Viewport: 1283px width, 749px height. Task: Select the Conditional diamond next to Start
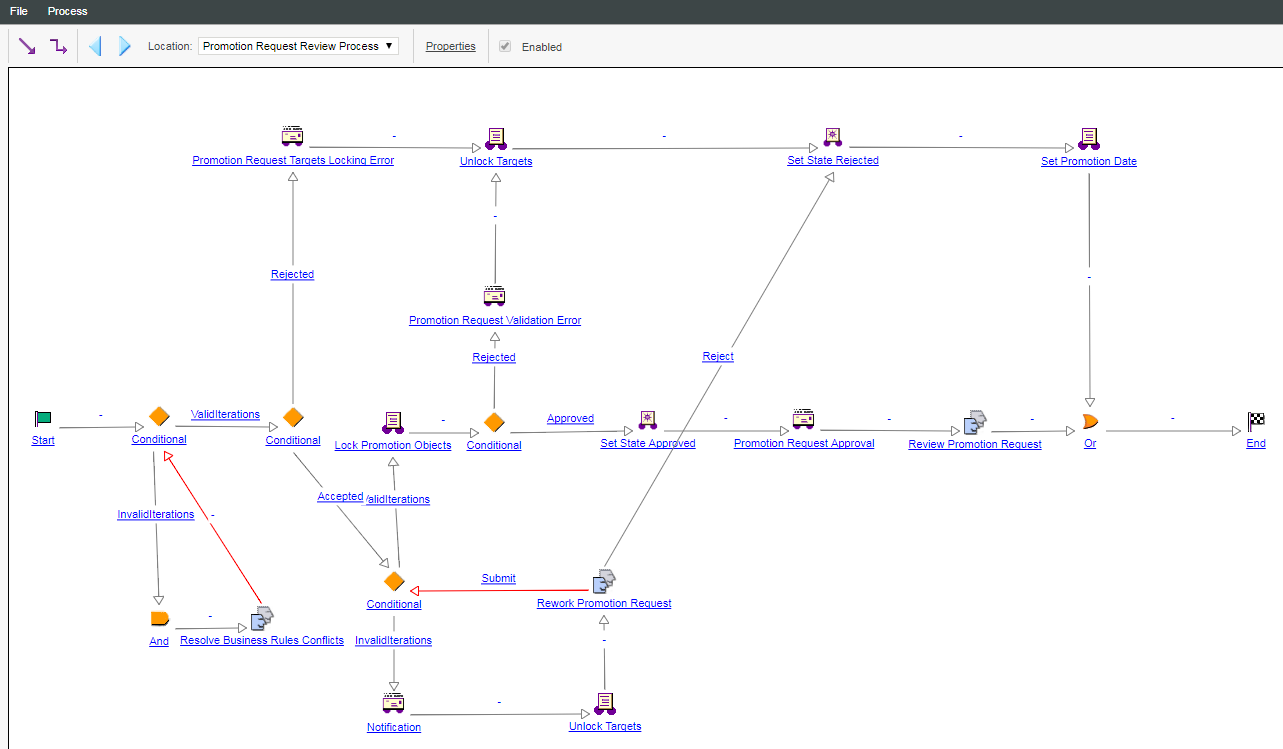pyautogui.click(x=159, y=416)
